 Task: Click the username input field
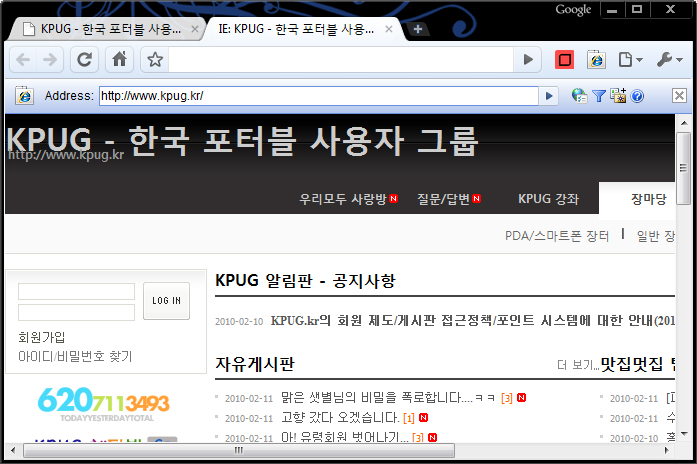[x=76, y=292]
